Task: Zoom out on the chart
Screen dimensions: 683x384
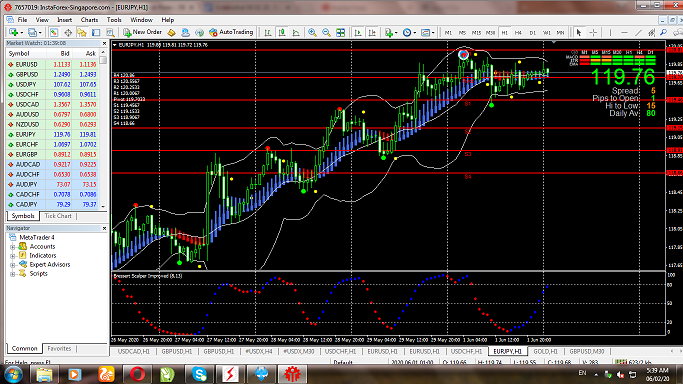Action: [326, 32]
